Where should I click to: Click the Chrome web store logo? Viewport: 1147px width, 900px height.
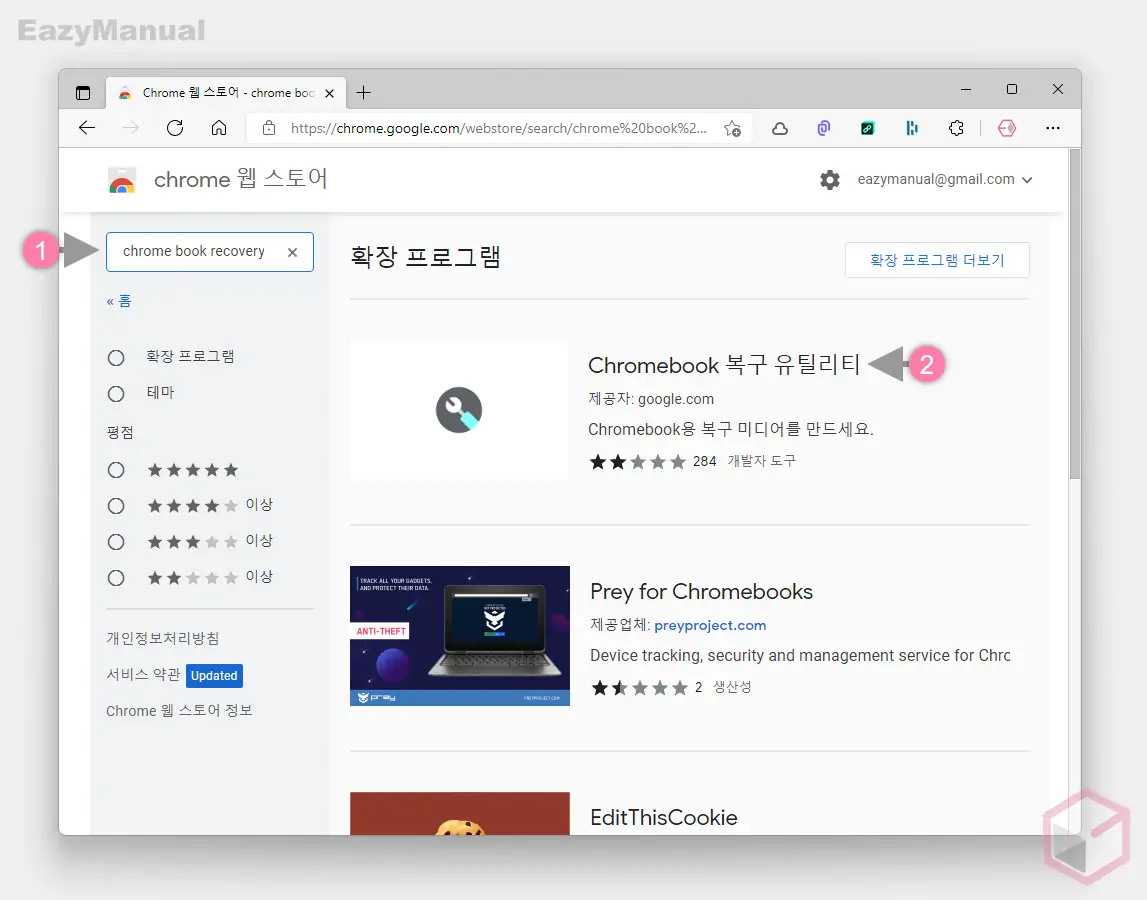tap(121, 180)
